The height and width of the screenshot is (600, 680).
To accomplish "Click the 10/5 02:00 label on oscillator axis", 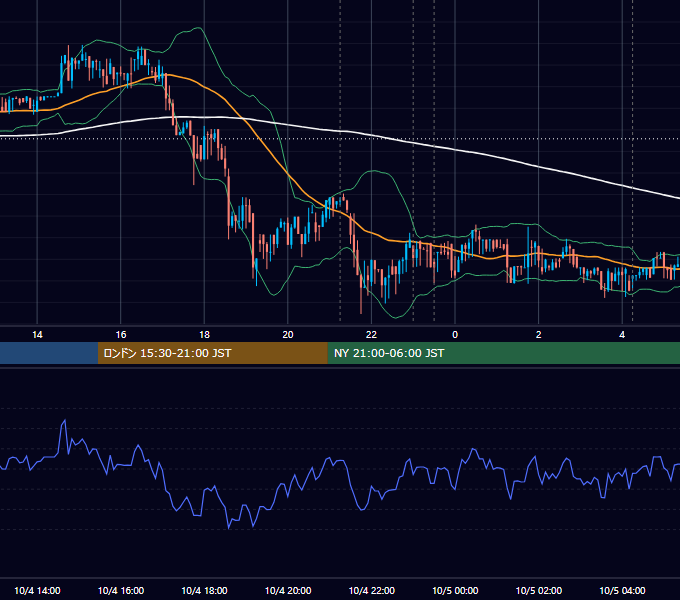I will point(539,590).
